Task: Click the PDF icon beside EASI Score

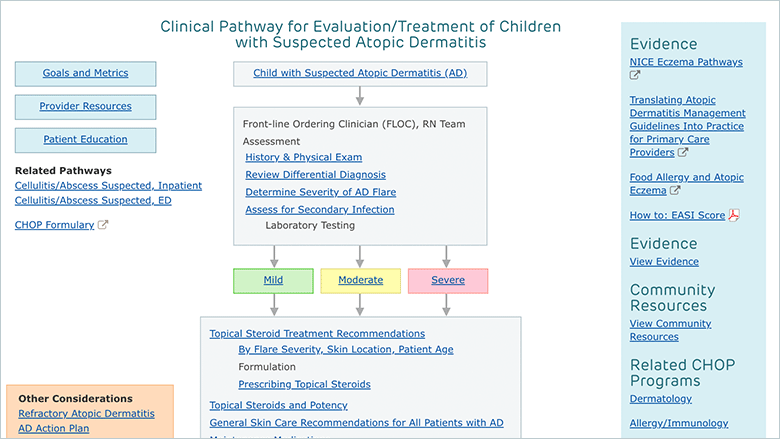Action: click(x=734, y=215)
